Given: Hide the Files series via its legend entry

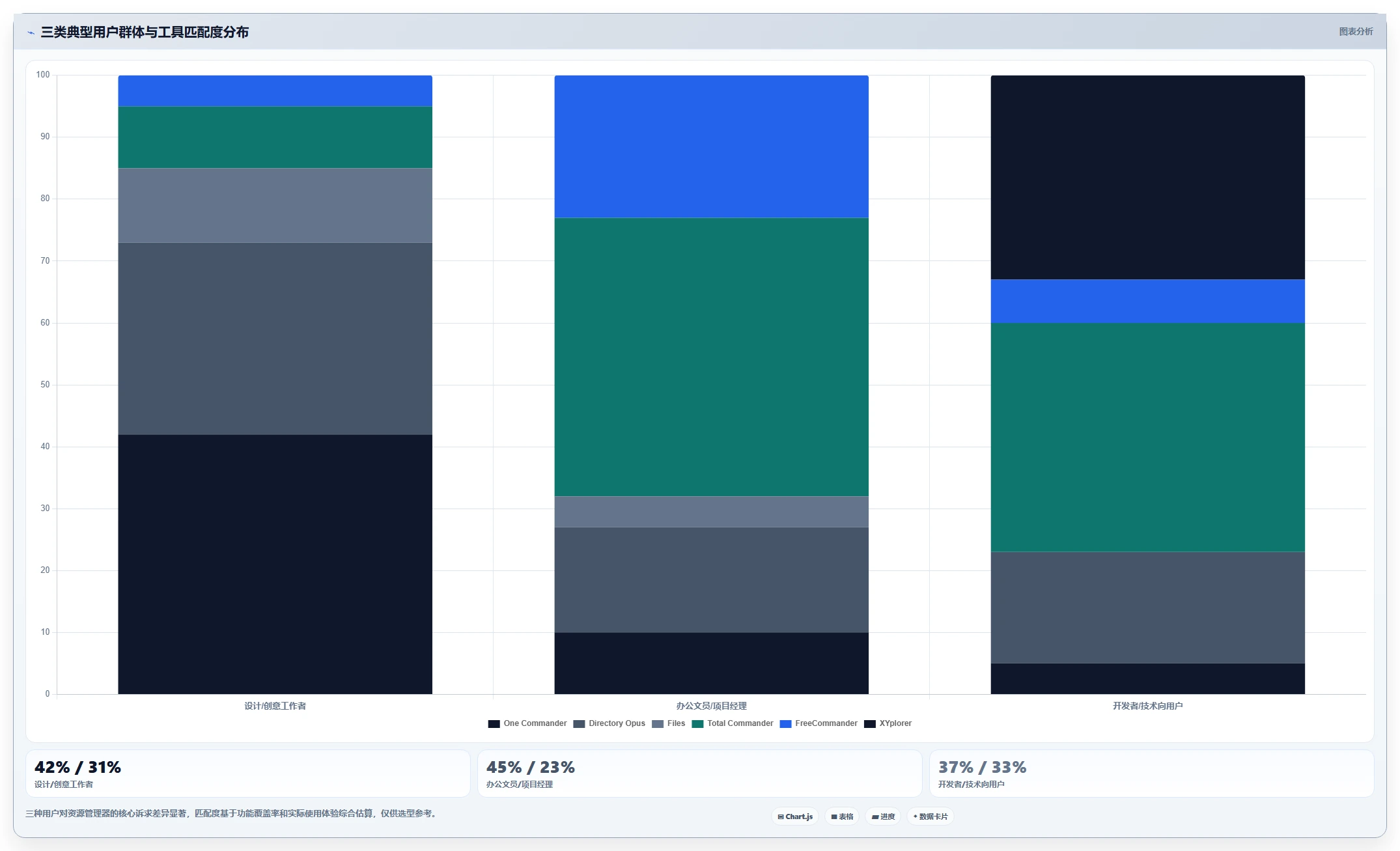Looking at the screenshot, I should click(669, 723).
